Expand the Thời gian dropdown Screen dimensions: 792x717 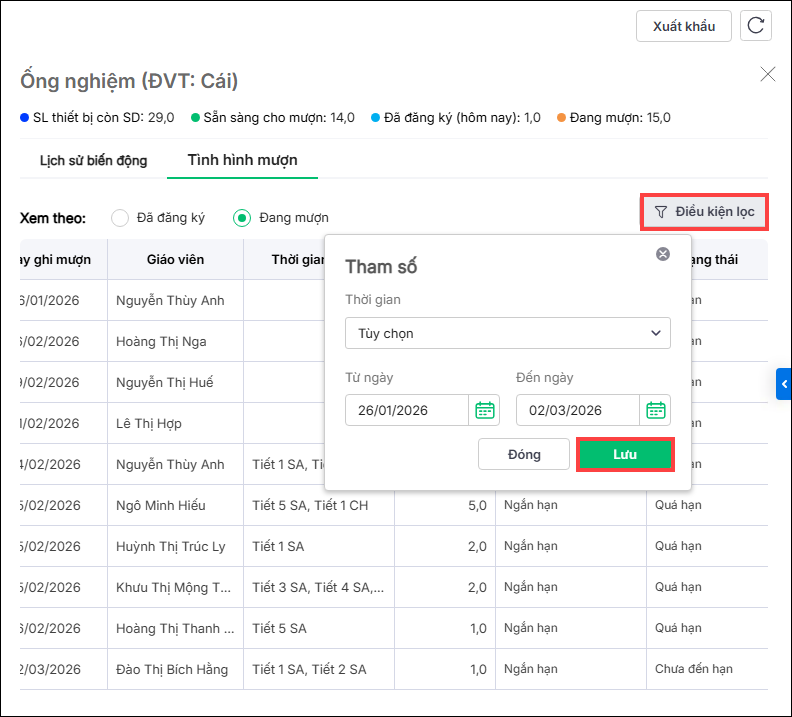pyautogui.click(x=507, y=333)
